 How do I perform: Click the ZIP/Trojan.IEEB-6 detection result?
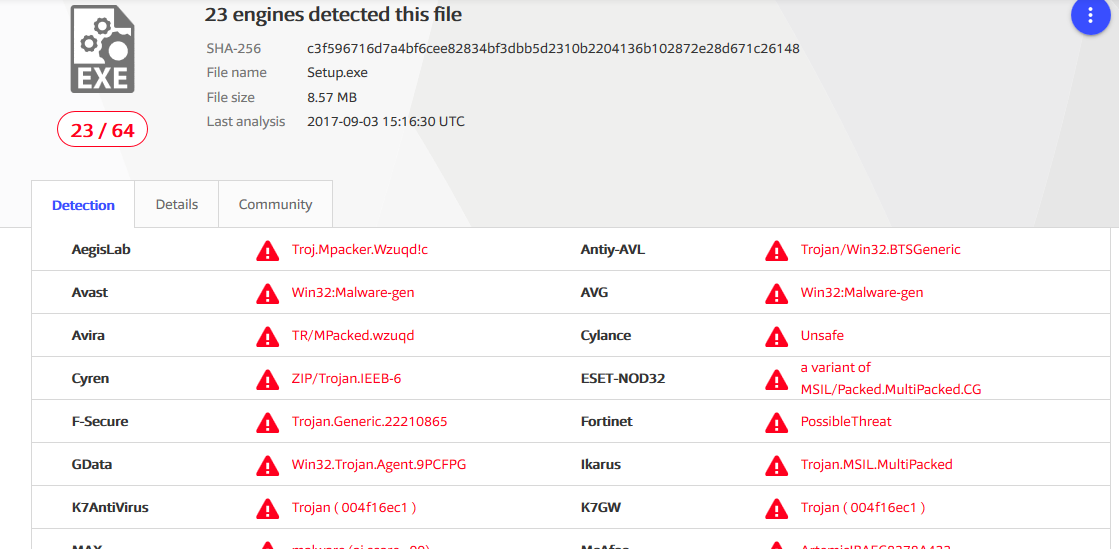(x=347, y=378)
